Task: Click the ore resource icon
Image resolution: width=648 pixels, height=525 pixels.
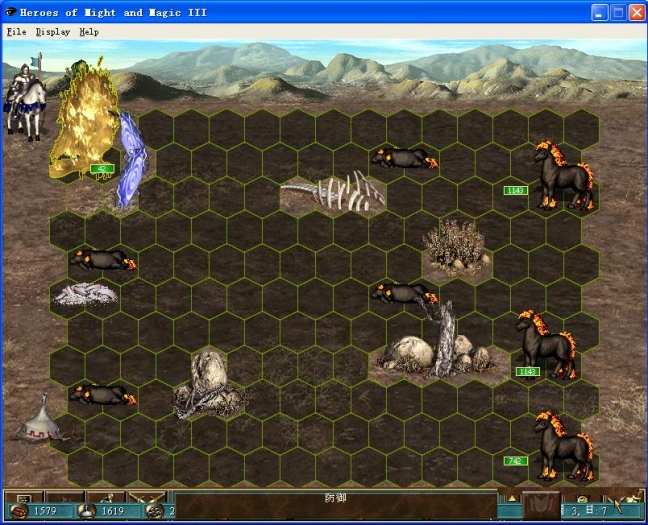Action: tap(155, 511)
